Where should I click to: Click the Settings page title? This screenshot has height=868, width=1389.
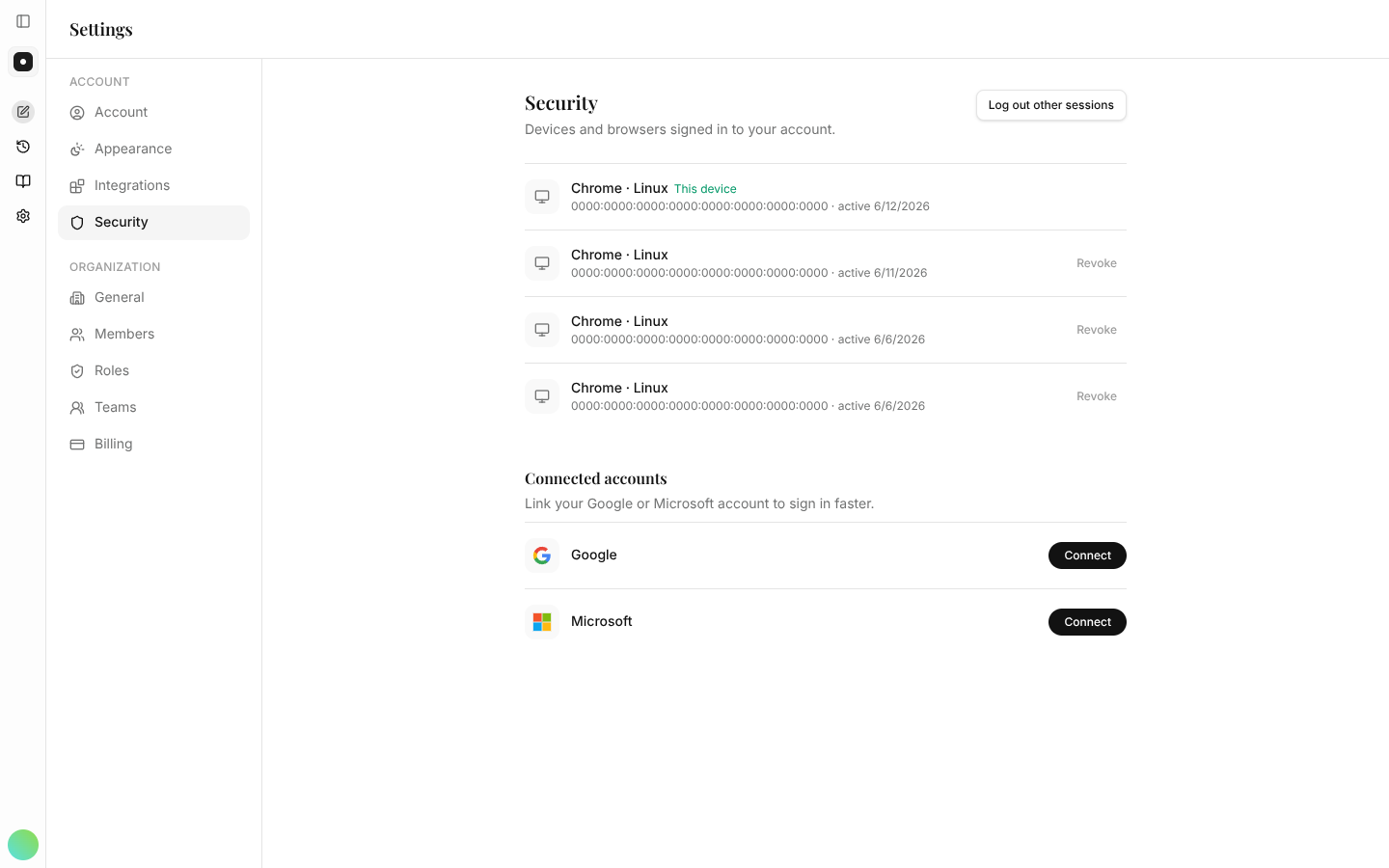(x=101, y=29)
